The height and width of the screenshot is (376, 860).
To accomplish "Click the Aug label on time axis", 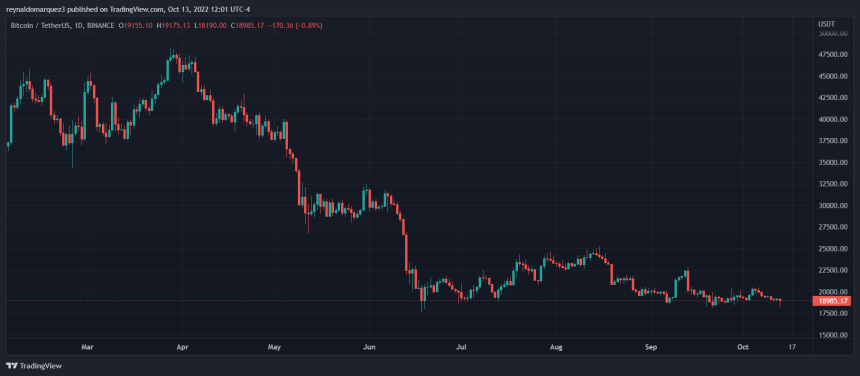I will click(x=556, y=347).
